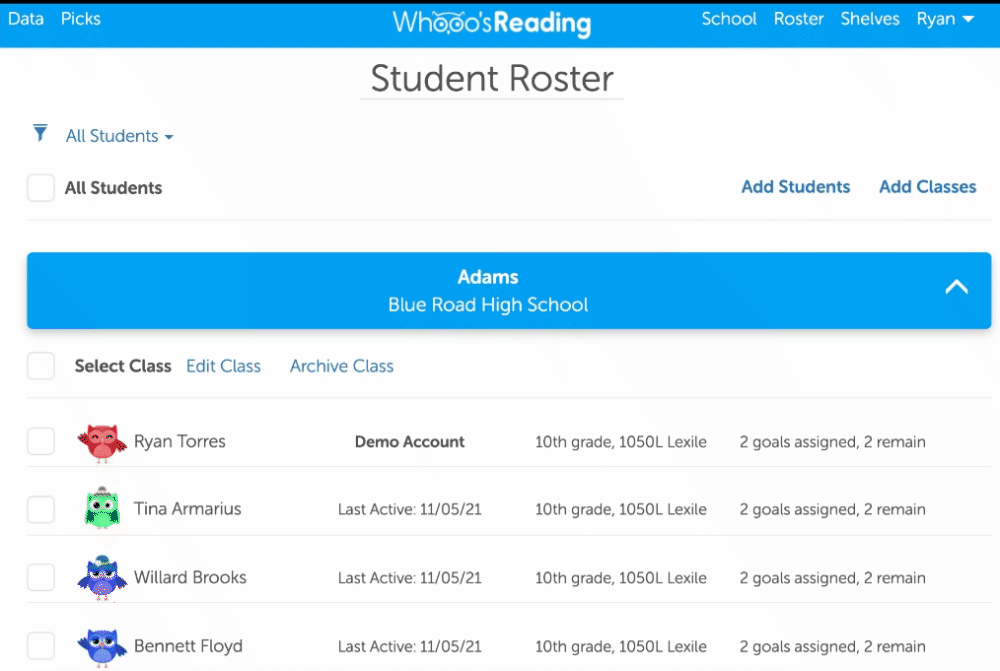Screen dimensions: 1000x671
Task: Open the Data menu
Action: [x=26, y=19]
